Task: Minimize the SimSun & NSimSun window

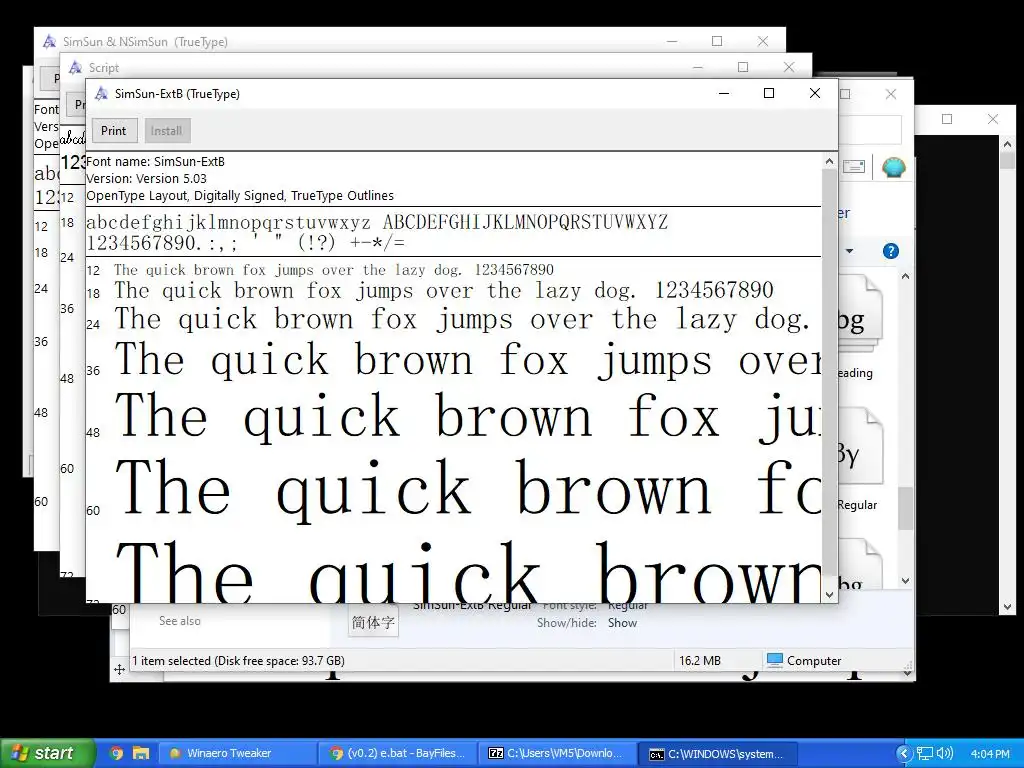Action: (672, 41)
